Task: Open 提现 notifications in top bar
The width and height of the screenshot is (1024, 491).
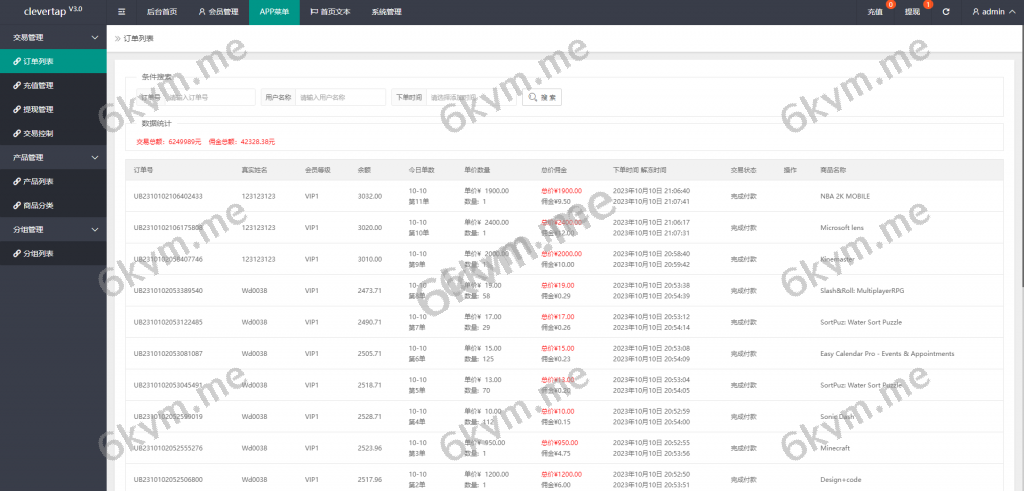Action: [912, 12]
